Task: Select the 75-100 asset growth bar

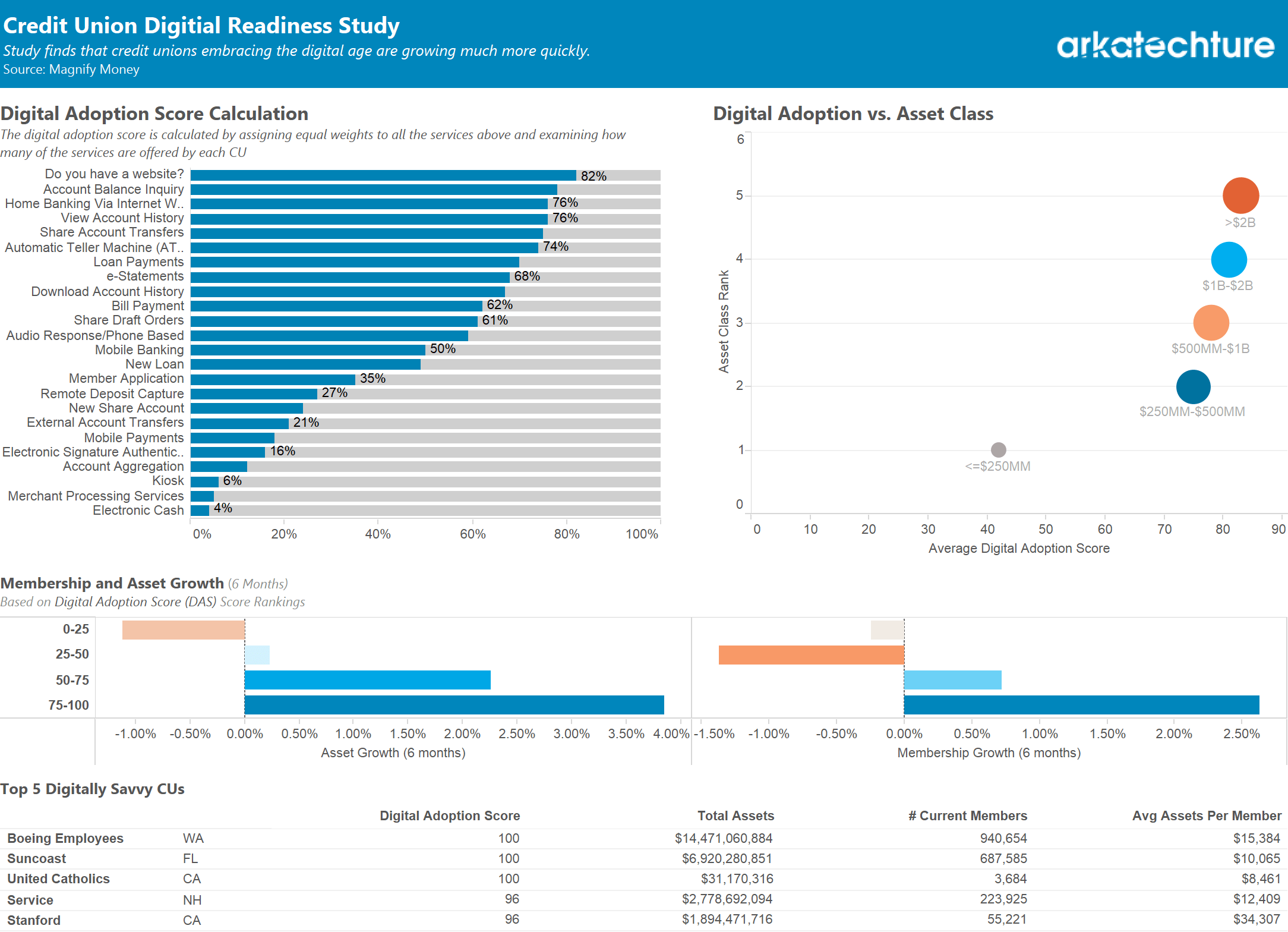Action: point(454,705)
